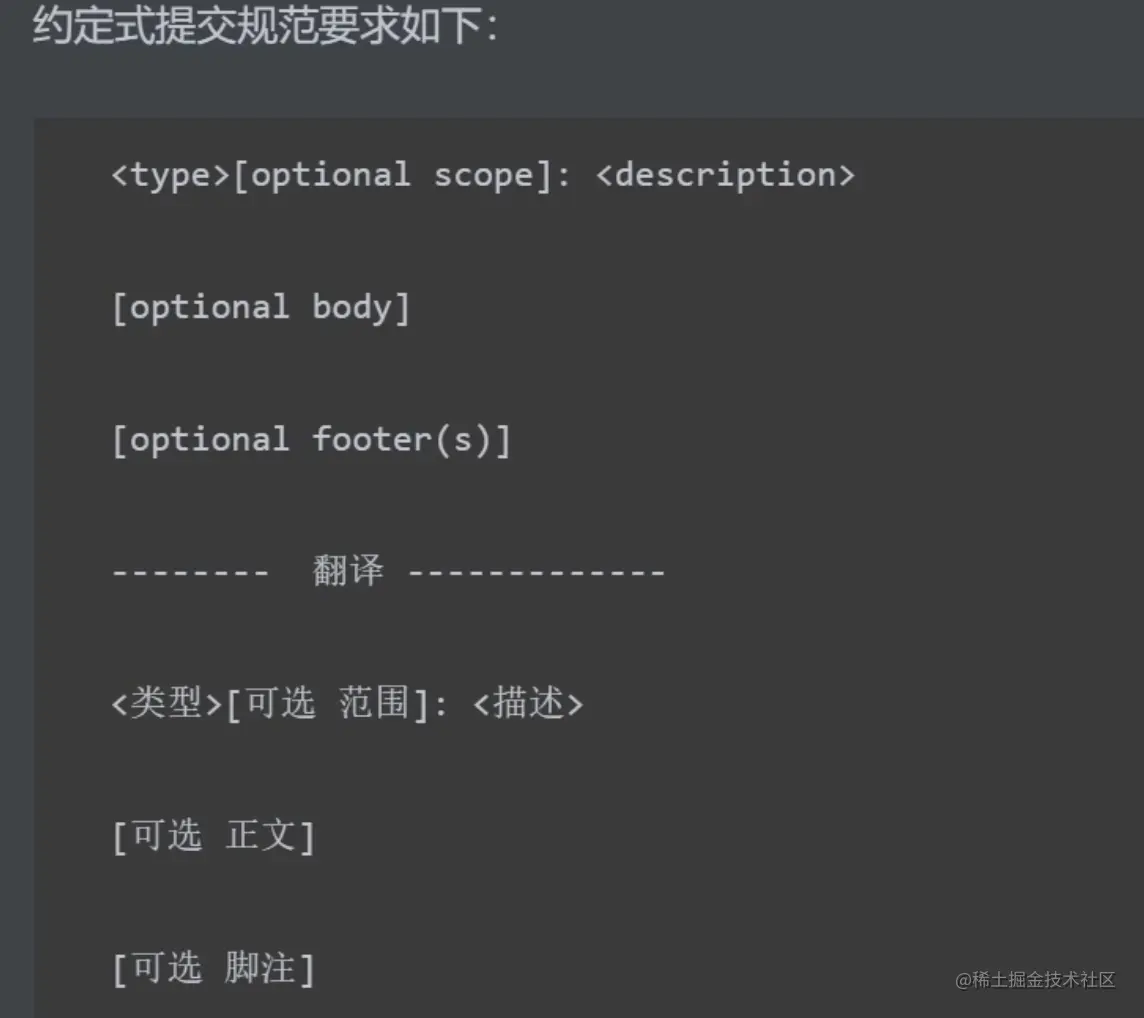
Task: Click the 脚注 text
Action: pyautogui.click(x=261, y=968)
